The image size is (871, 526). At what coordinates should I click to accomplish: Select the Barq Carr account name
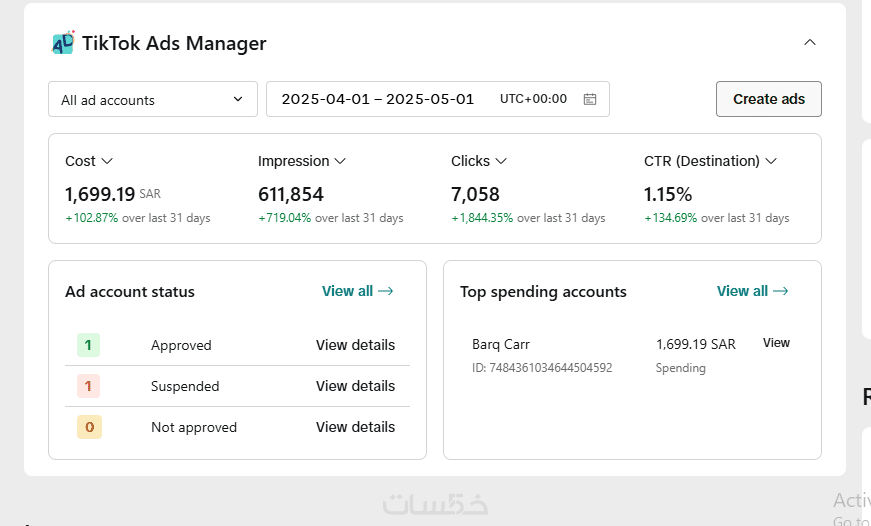(500, 344)
